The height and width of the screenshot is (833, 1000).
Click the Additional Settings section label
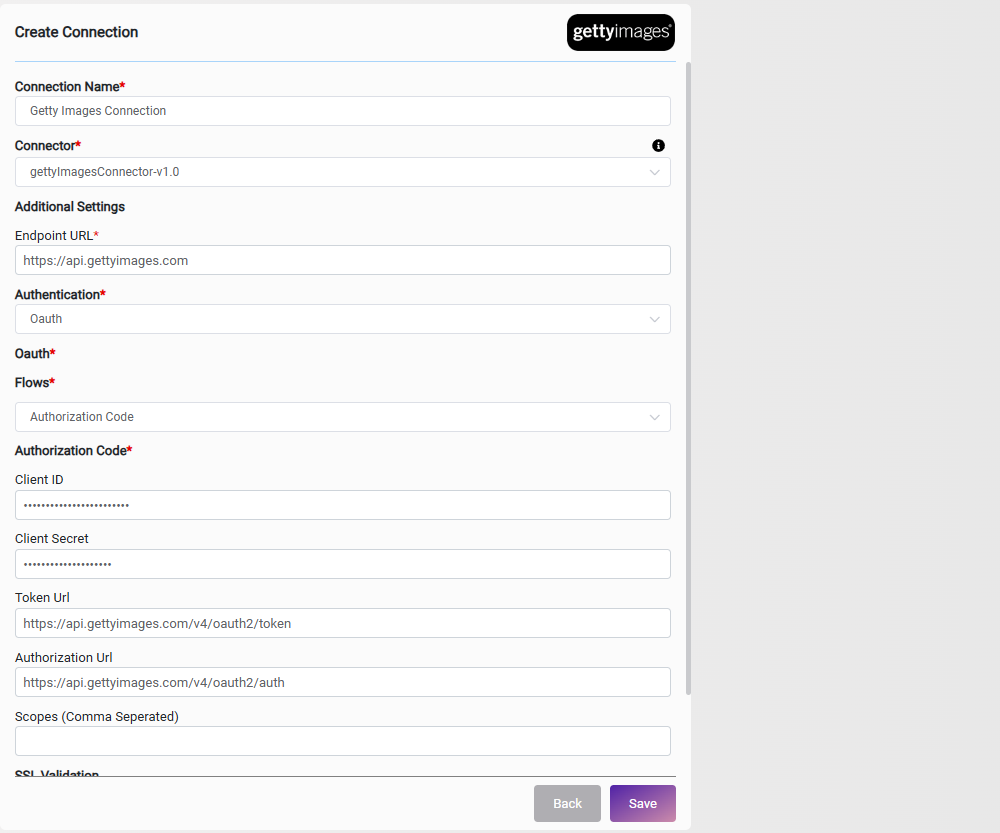[x=70, y=207]
